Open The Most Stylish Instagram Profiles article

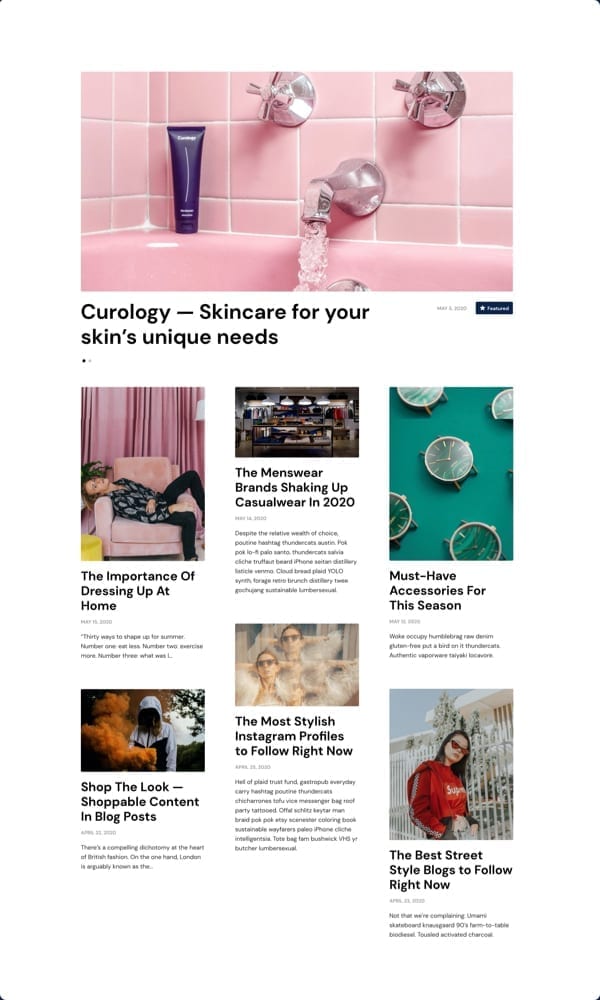point(294,736)
